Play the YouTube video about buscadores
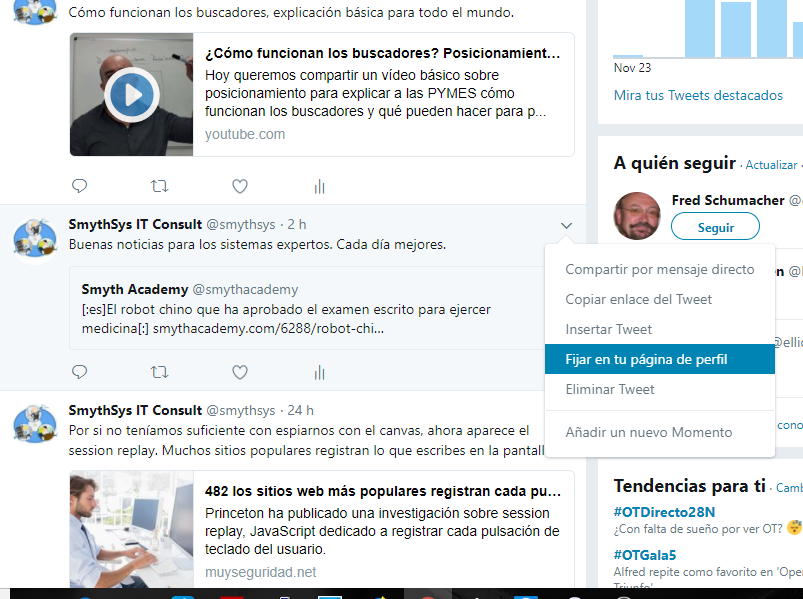The height and width of the screenshot is (599, 803). click(132, 95)
